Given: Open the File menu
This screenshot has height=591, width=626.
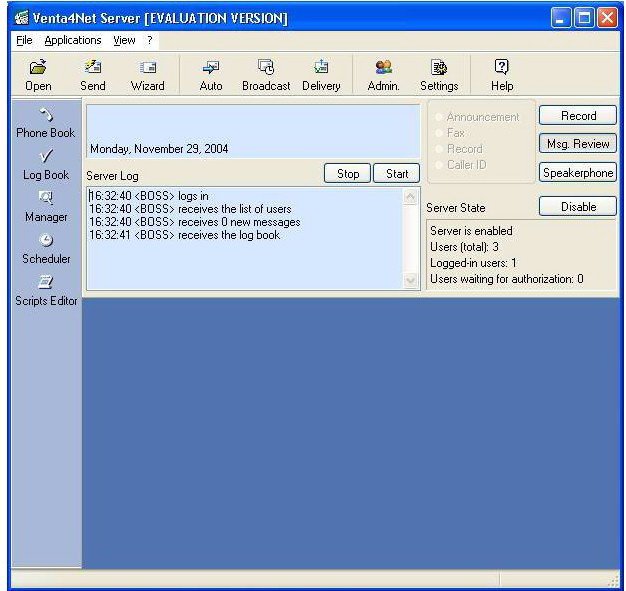Looking at the screenshot, I should tap(24, 40).
